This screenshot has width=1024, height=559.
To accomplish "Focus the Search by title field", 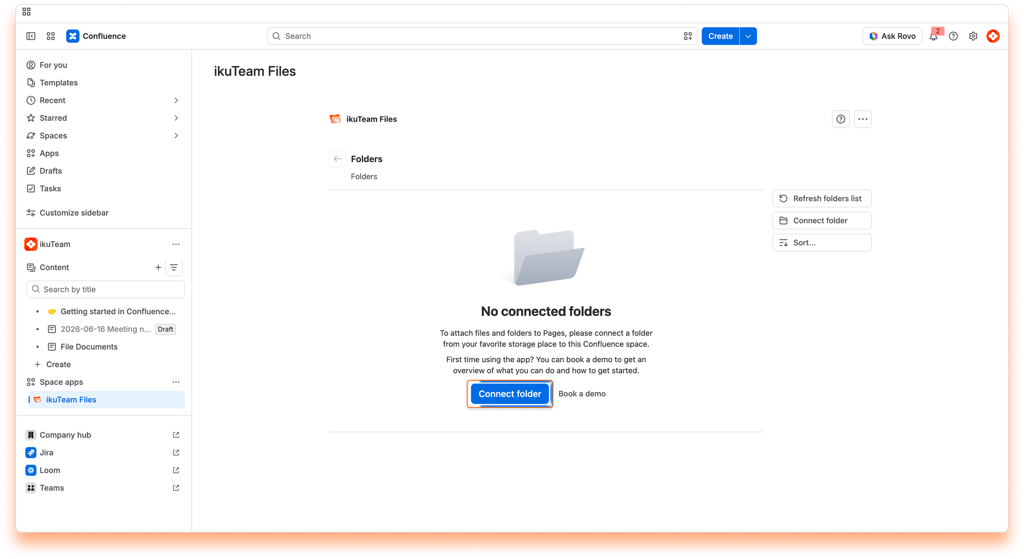I will pyautogui.click(x=106, y=289).
